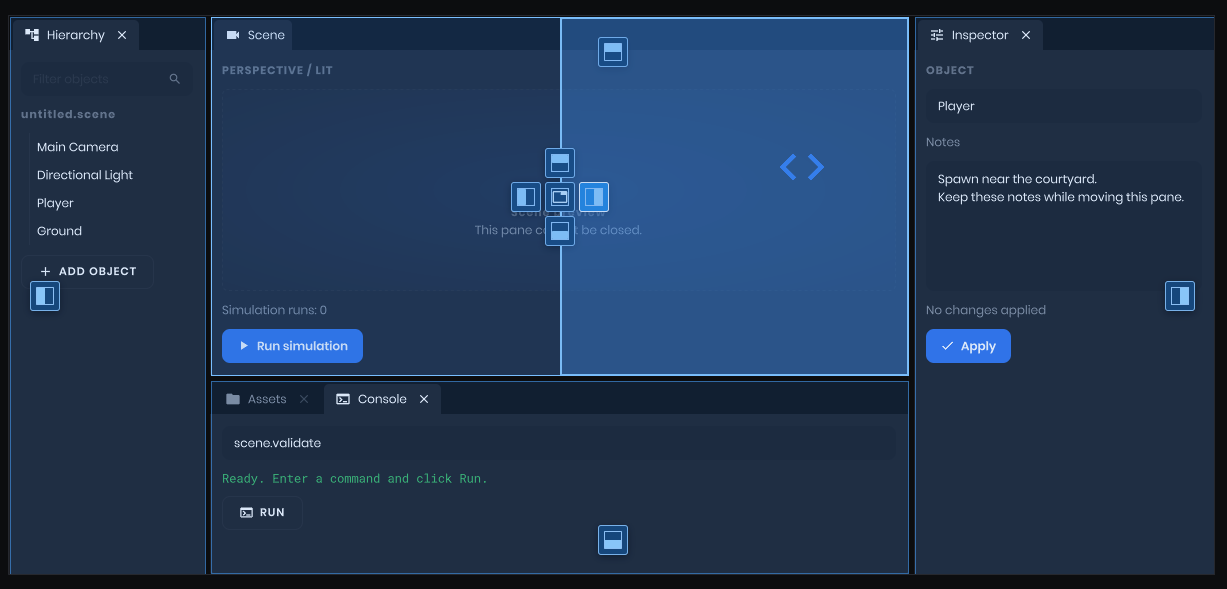Click the center dock-left drop indicator
The width and height of the screenshot is (1227, 589).
click(526, 197)
